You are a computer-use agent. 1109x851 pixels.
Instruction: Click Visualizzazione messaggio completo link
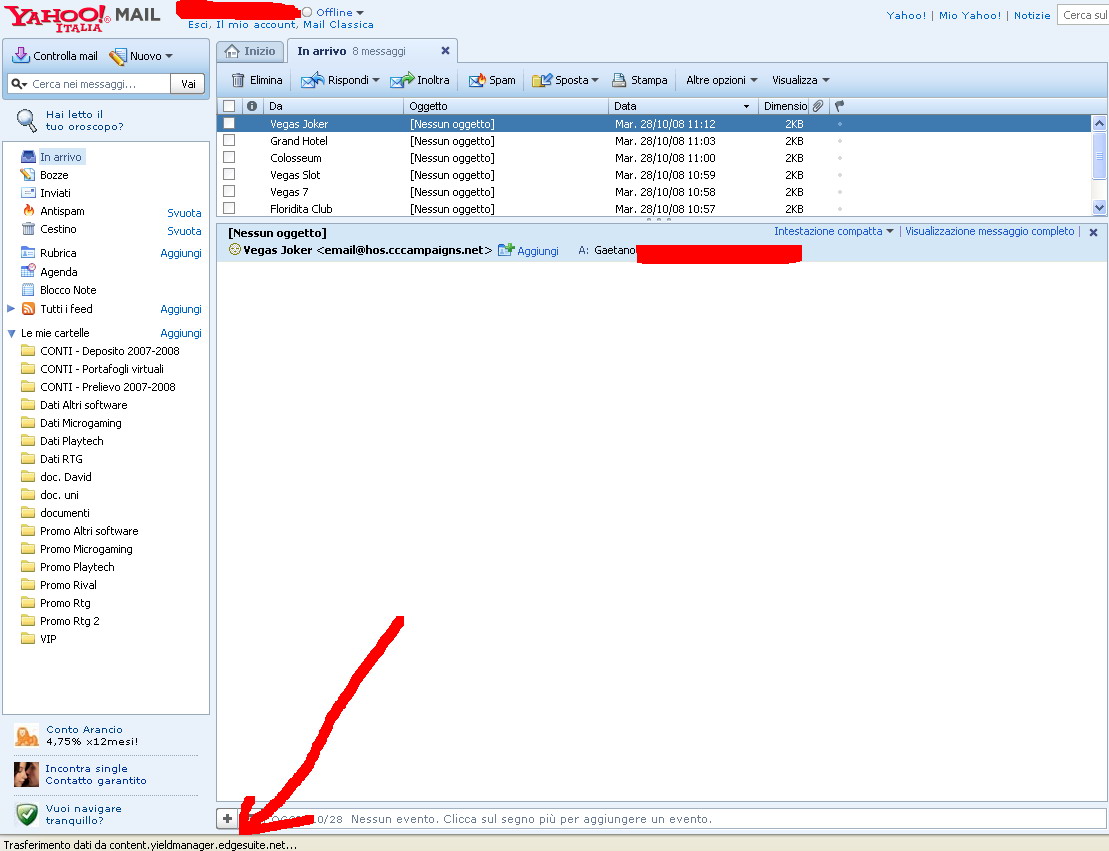coord(989,231)
